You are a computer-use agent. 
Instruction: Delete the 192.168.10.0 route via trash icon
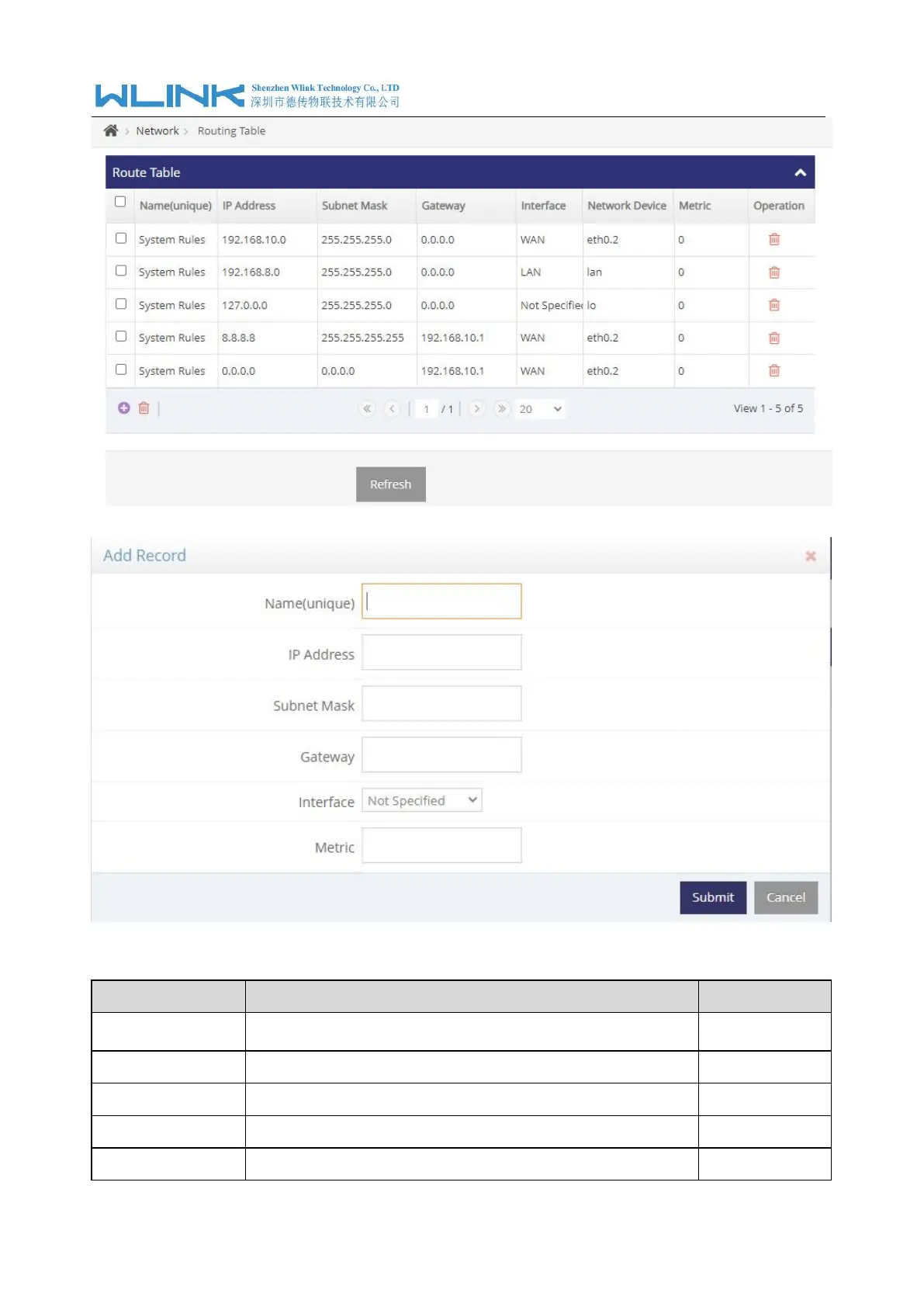tap(773, 239)
